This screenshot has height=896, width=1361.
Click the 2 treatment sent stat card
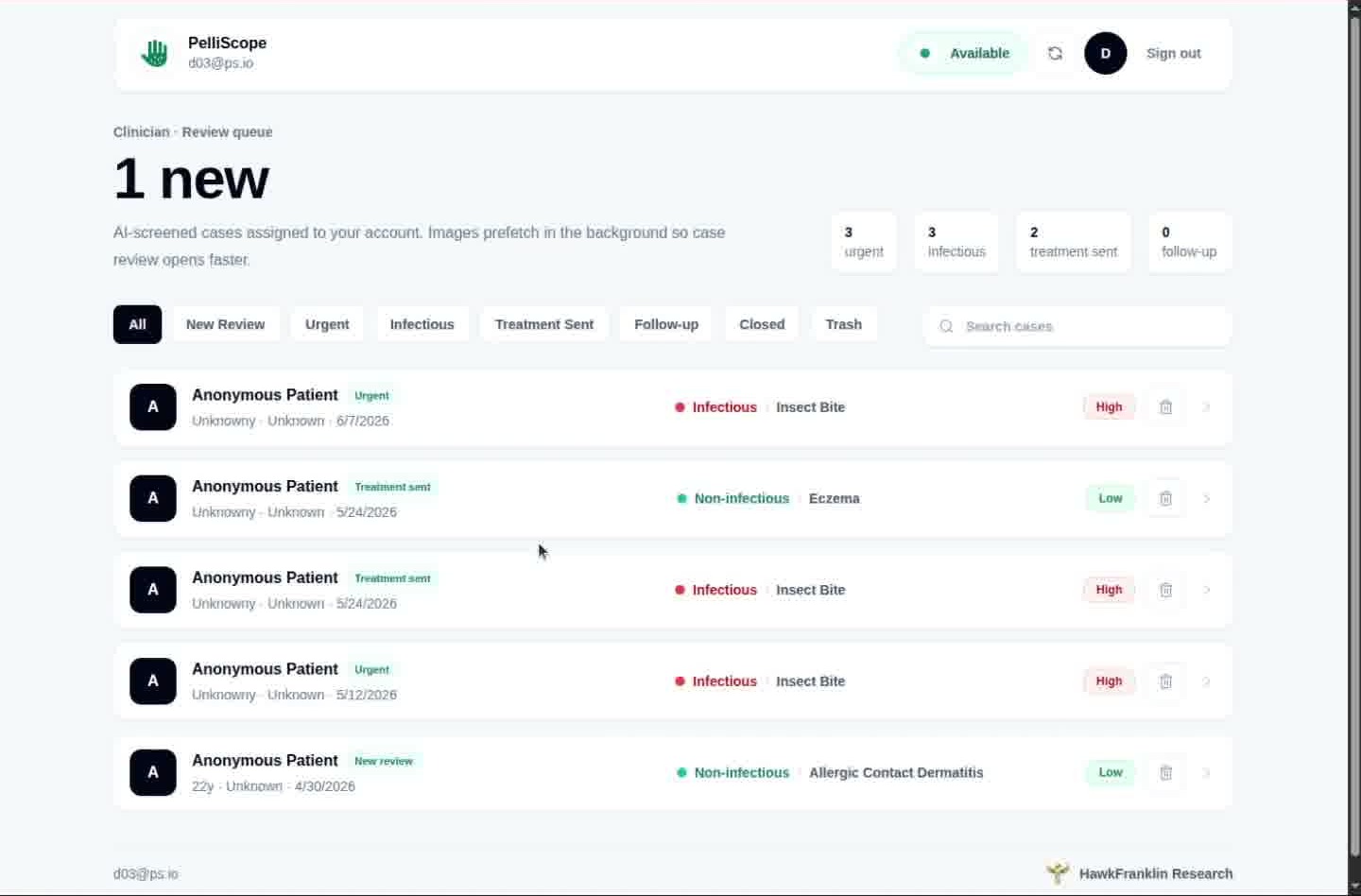click(1073, 242)
